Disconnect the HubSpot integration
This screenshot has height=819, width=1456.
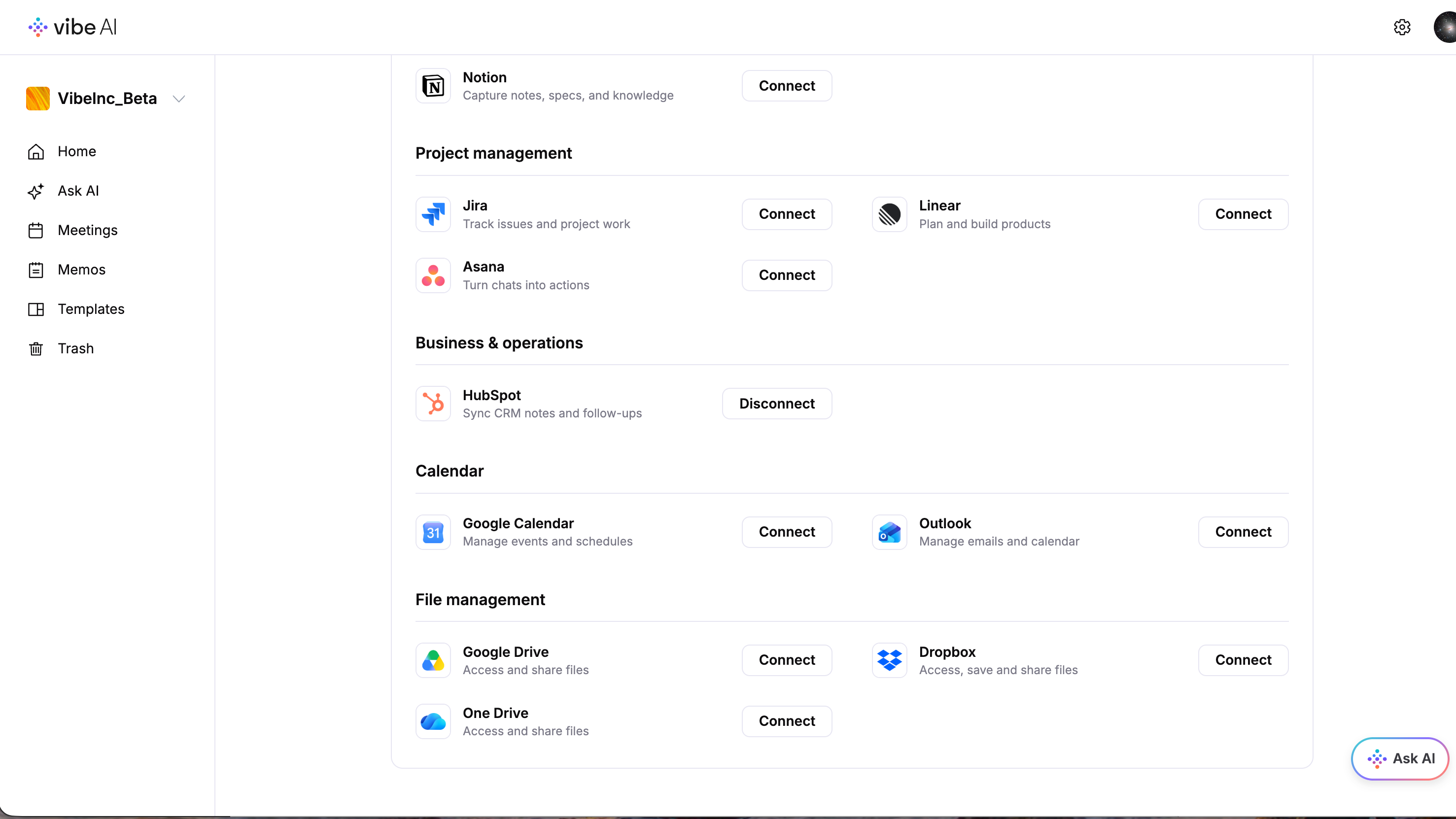(x=777, y=404)
